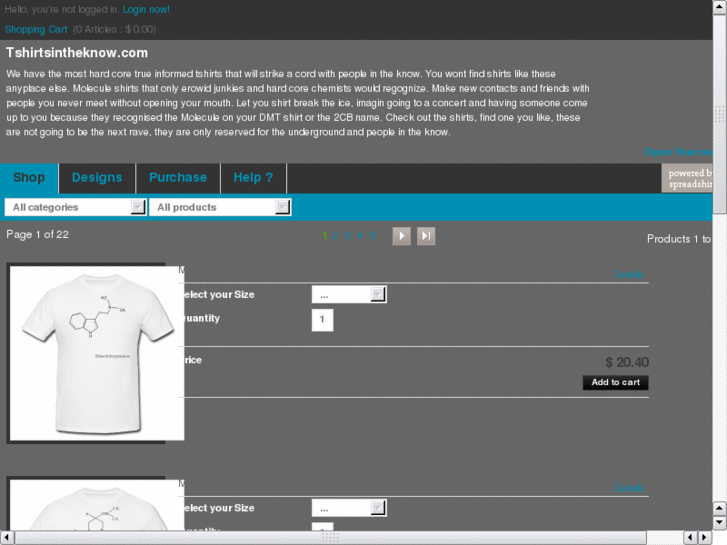The width and height of the screenshot is (727, 545).
Task: Click the Login now! link
Action: pyautogui.click(x=146, y=9)
